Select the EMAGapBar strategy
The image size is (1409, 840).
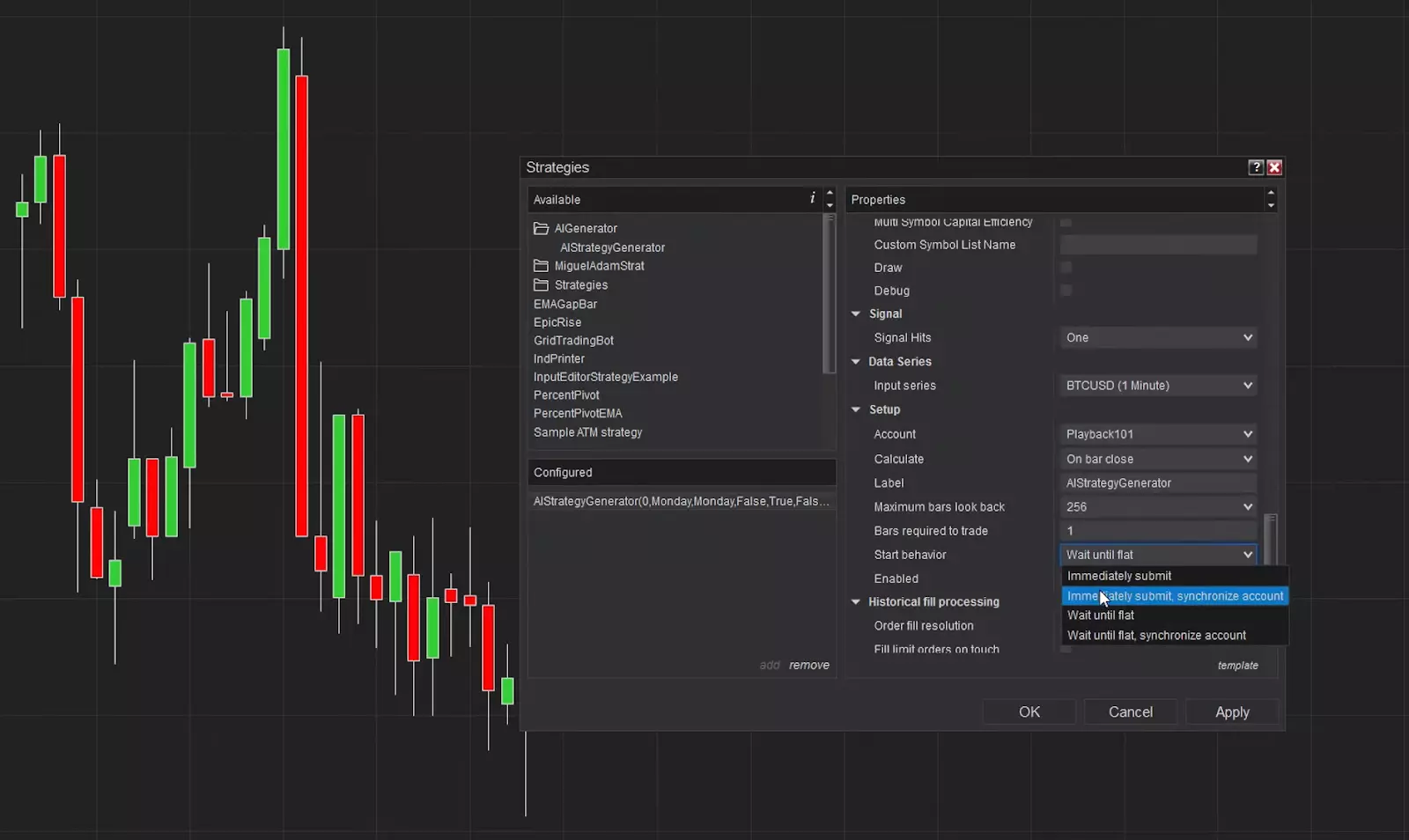coord(565,304)
